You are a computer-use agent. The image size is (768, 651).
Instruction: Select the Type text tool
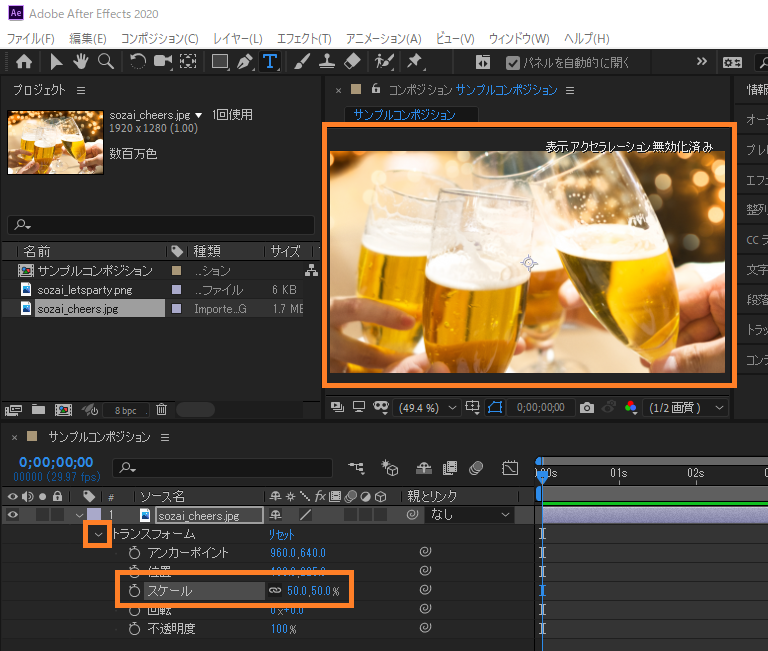point(270,62)
